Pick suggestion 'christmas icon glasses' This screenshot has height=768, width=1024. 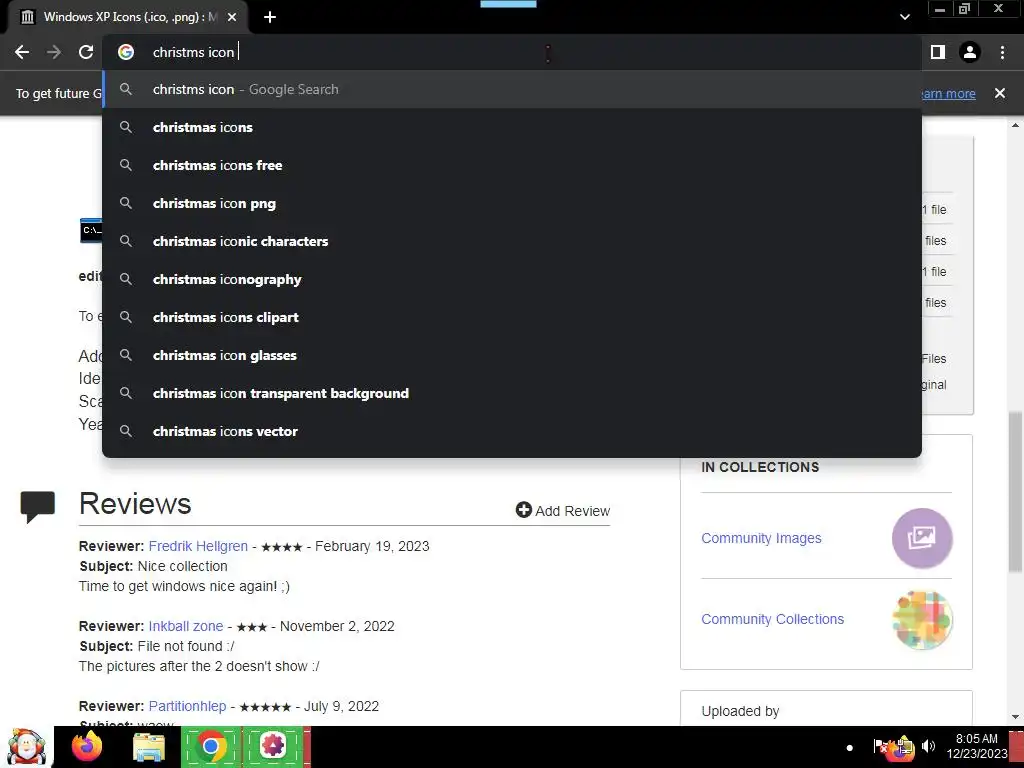(512, 355)
